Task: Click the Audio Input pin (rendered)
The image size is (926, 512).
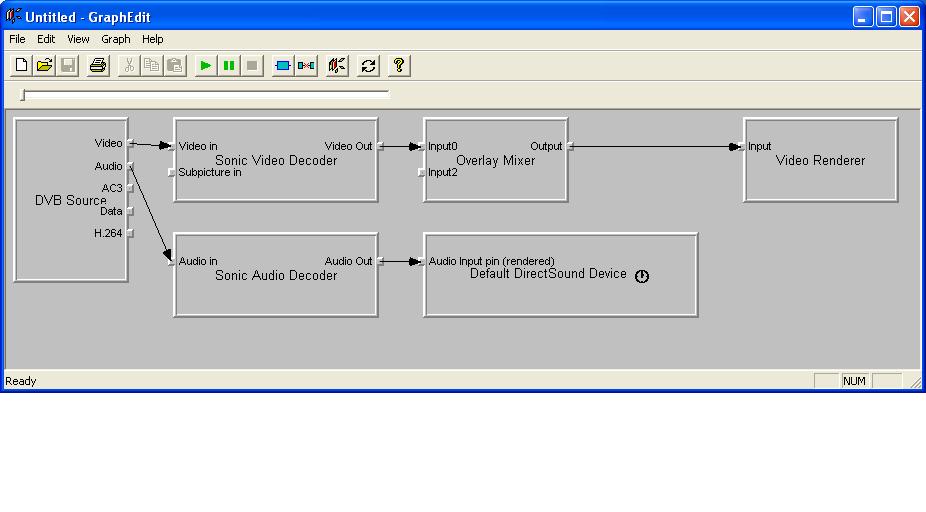Action: click(421, 261)
